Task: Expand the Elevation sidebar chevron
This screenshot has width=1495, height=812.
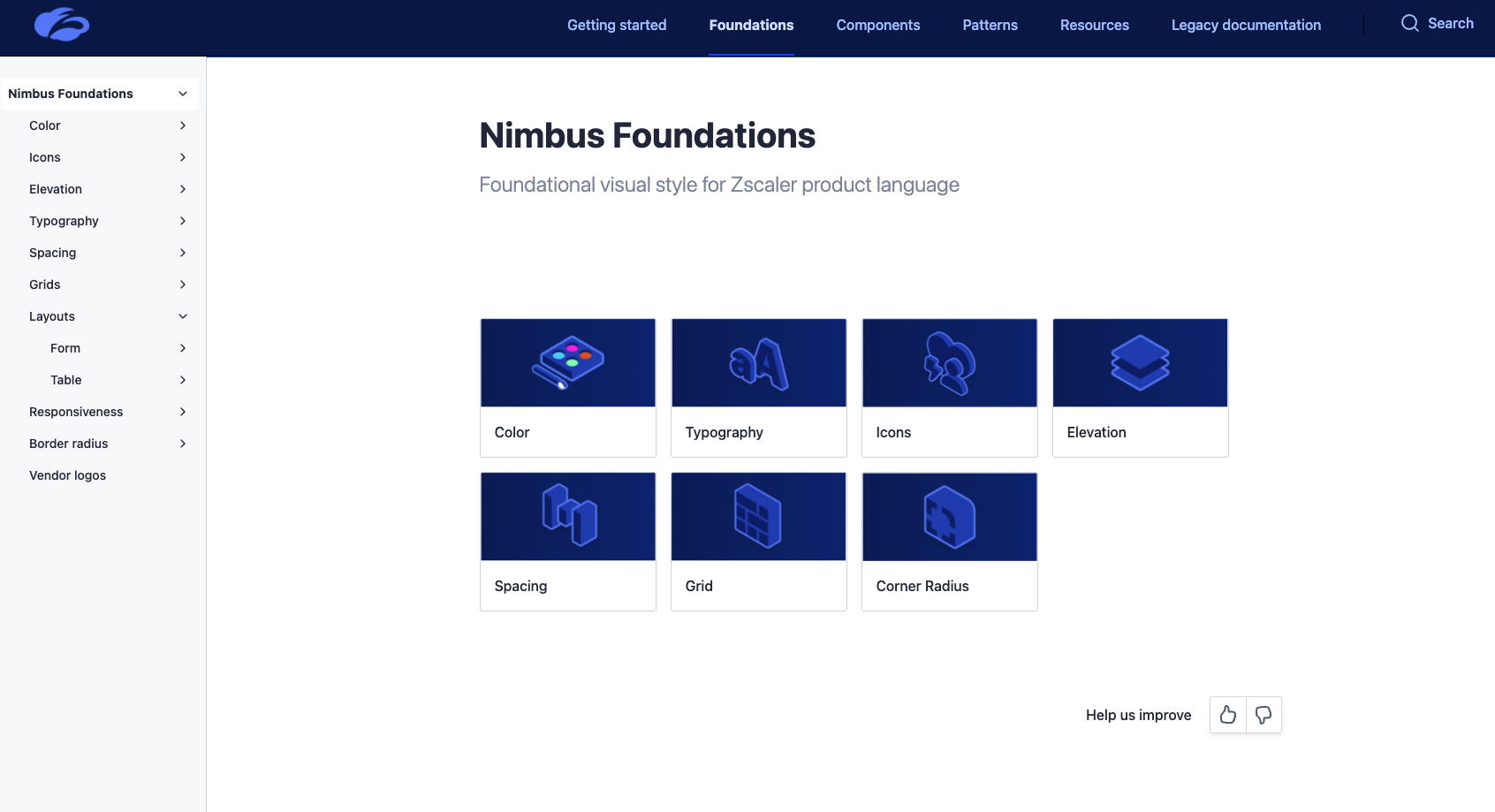Action: point(183,189)
